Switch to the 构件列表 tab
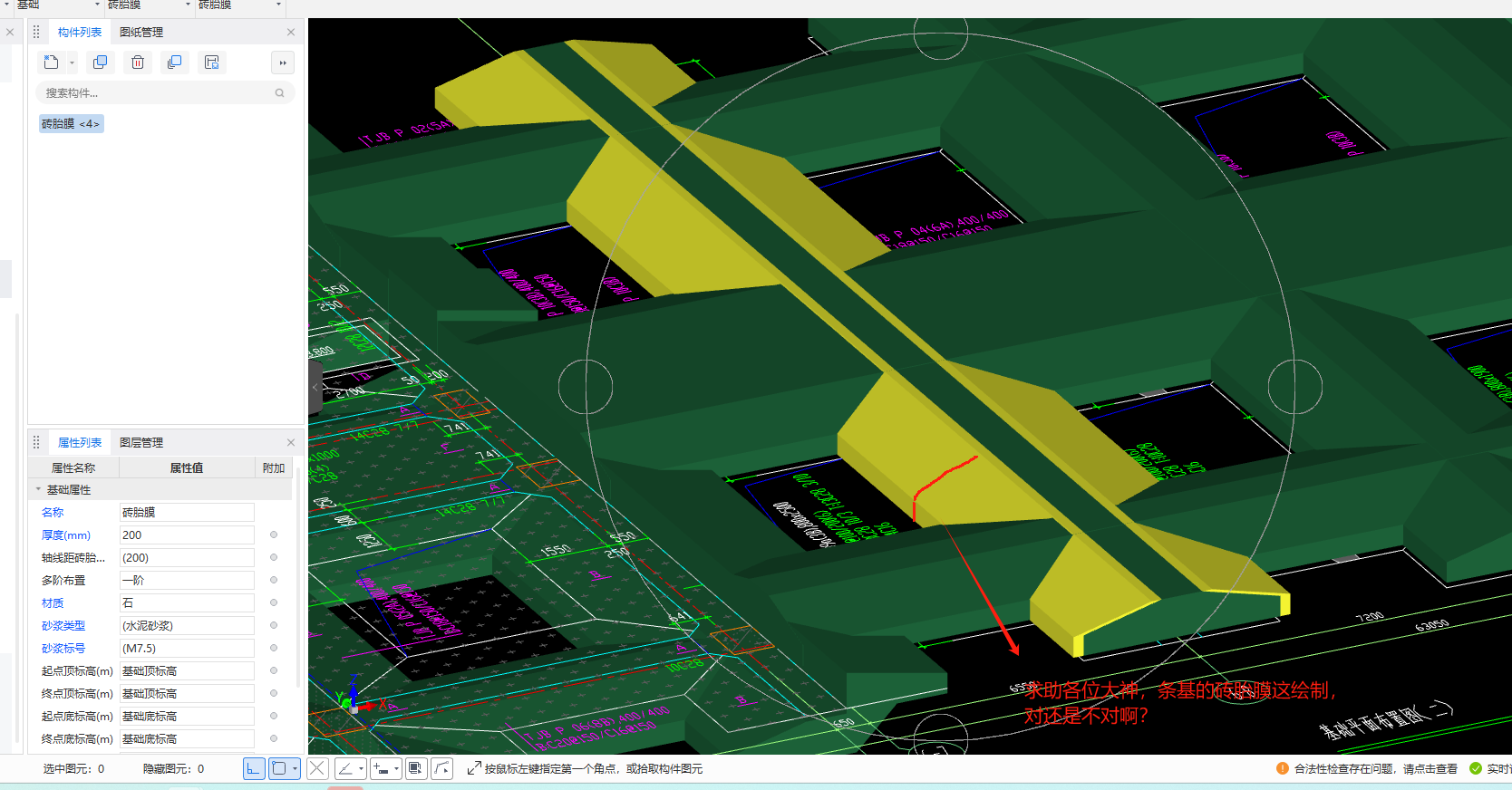Screen dimensions: 1512x790 (80, 33)
